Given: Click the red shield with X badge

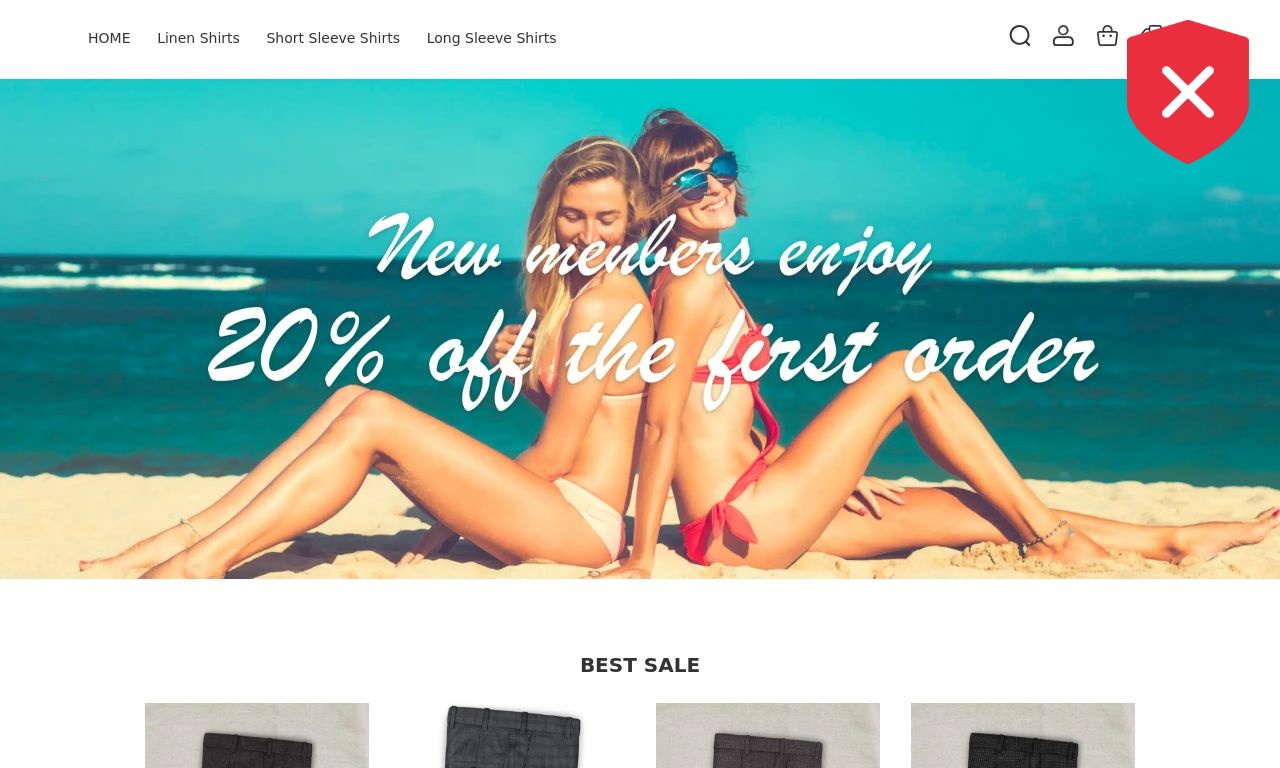Looking at the screenshot, I should pos(1188,92).
